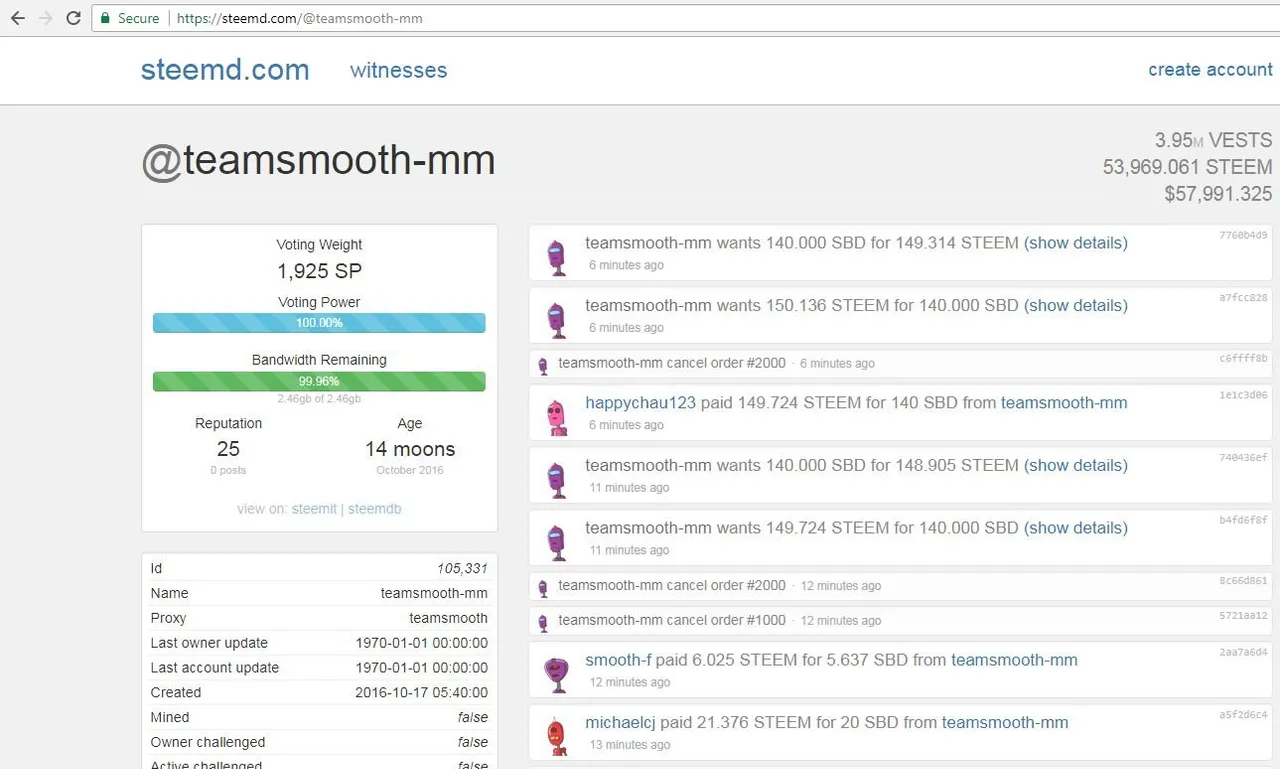Viewport: 1280px width, 769px height.
Task: Open transaction hash 2aa7a6d4
Action: (x=1243, y=652)
